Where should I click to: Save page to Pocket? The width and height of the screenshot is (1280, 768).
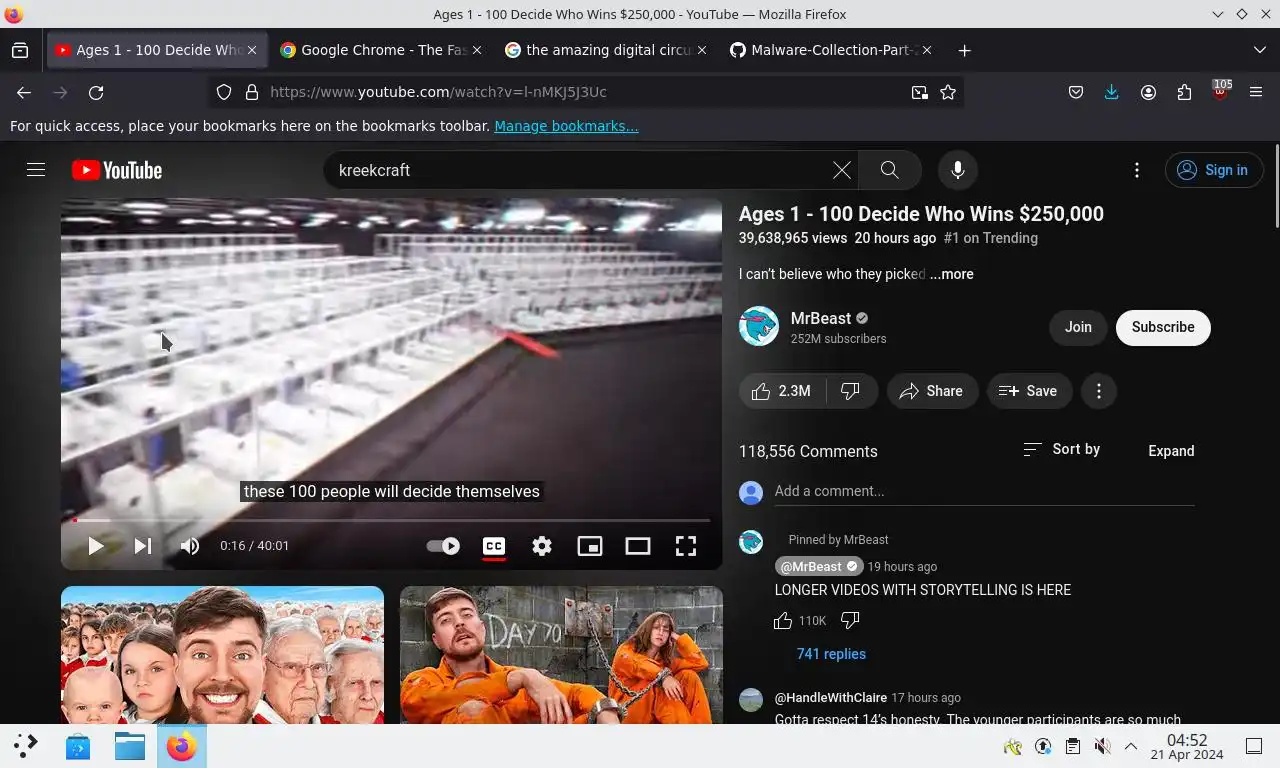click(1076, 92)
